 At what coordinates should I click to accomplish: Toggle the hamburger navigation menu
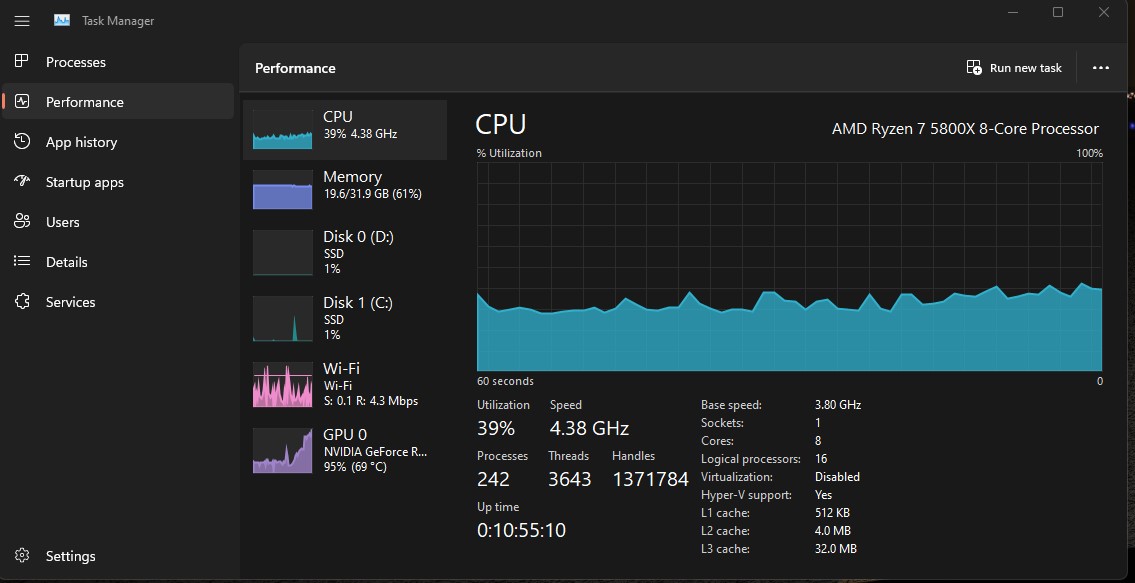point(22,21)
